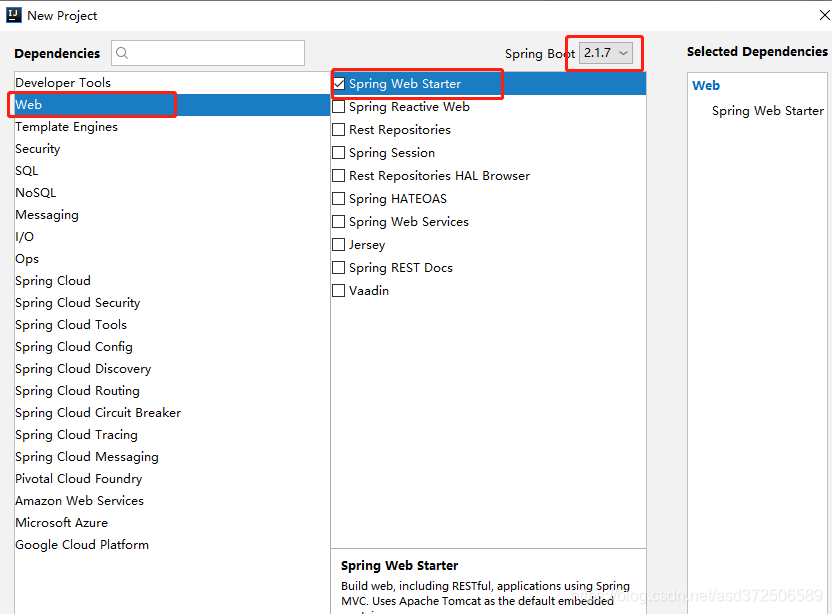Enable the Spring REST Docs checkbox
This screenshot has width=832, height=614.
tap(339, 267)
